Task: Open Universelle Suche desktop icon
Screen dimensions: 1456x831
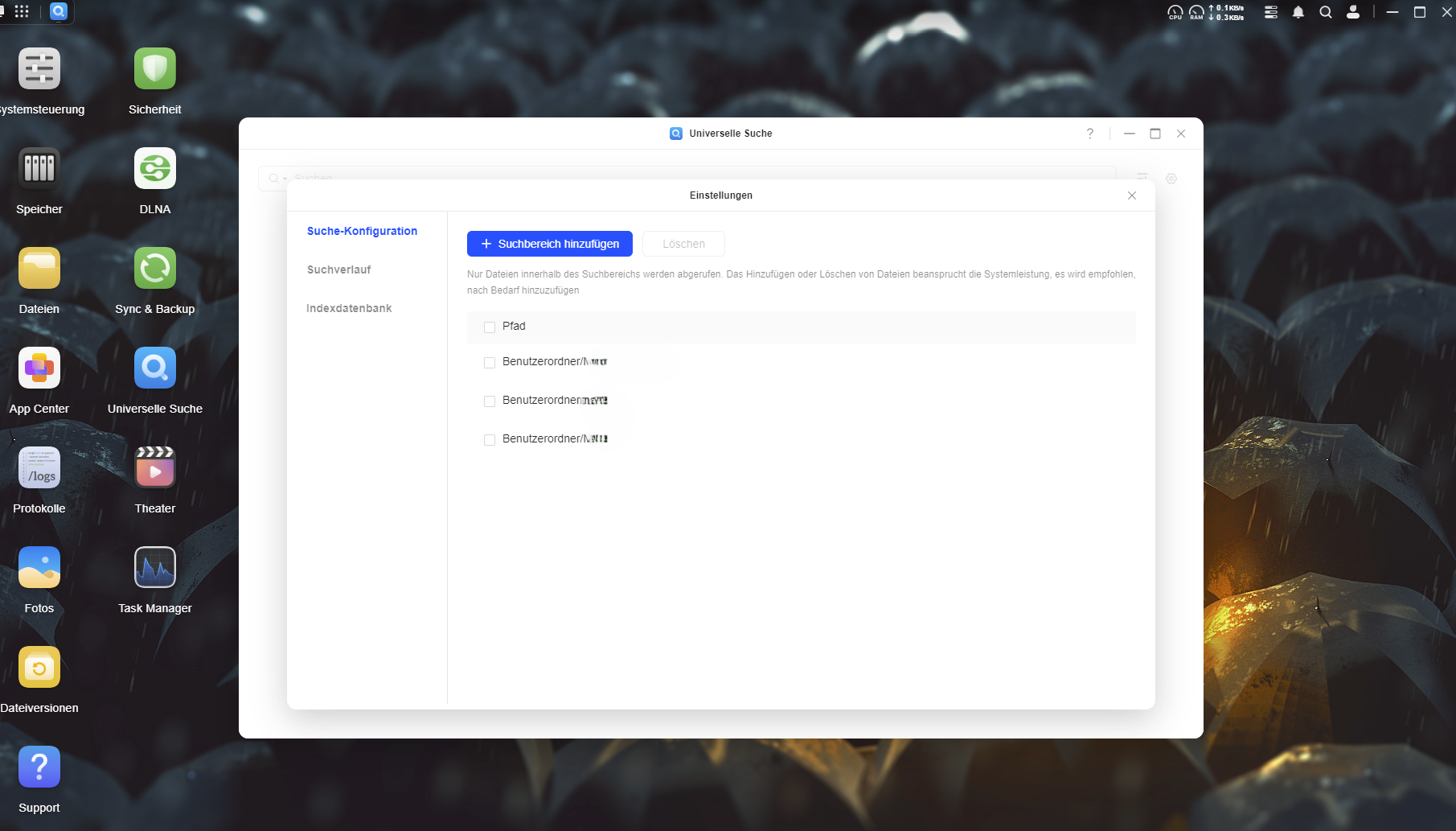Action: (155, 368)
